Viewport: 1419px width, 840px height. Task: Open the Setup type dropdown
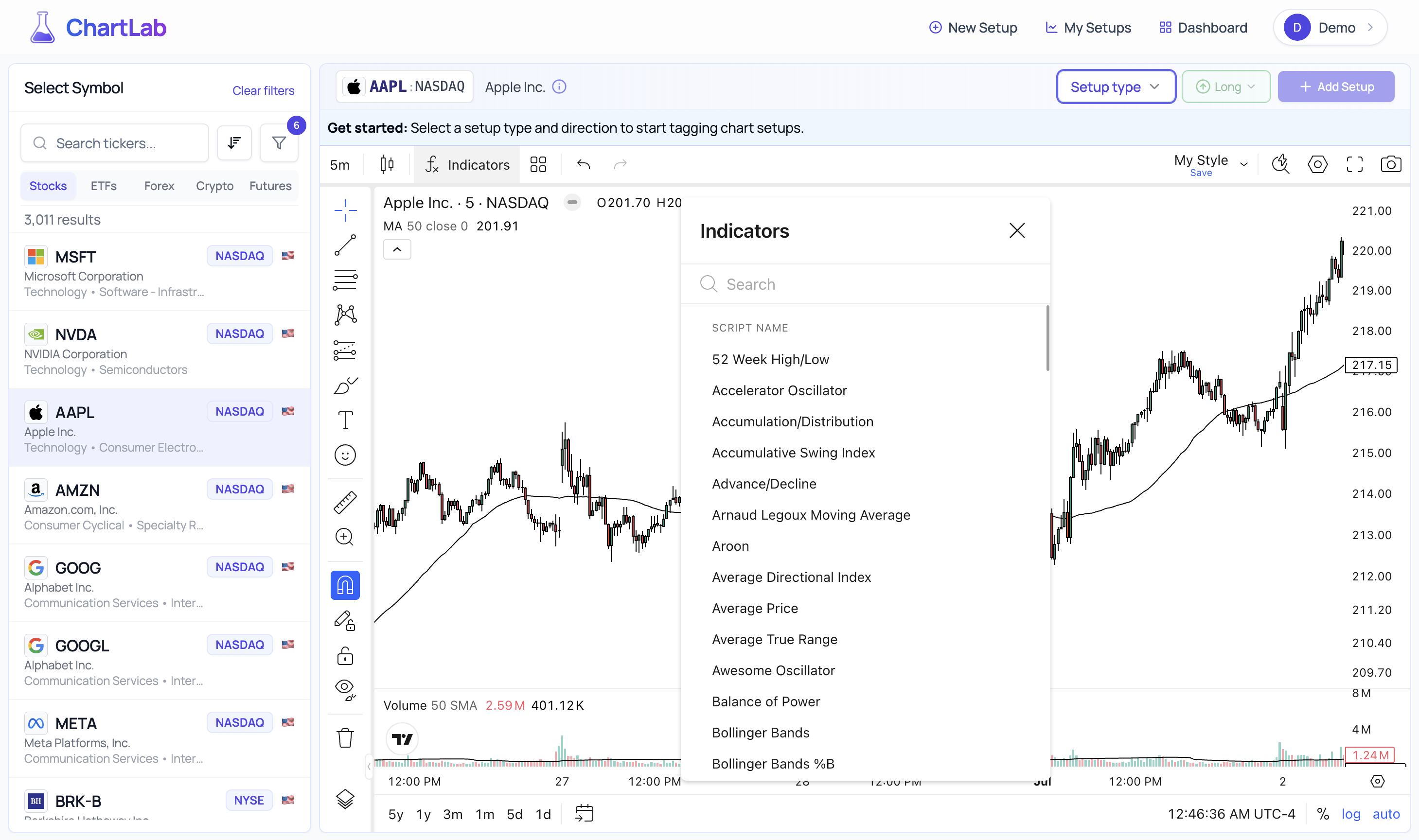1116,87
